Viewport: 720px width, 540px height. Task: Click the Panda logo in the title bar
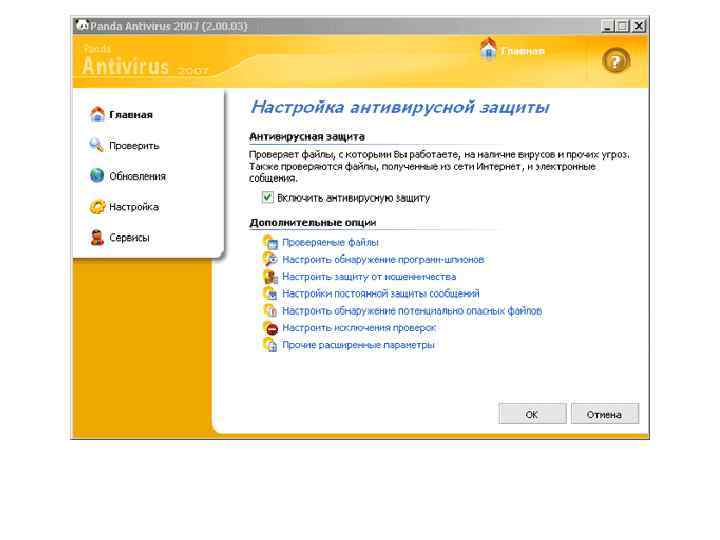click(82, 25)
